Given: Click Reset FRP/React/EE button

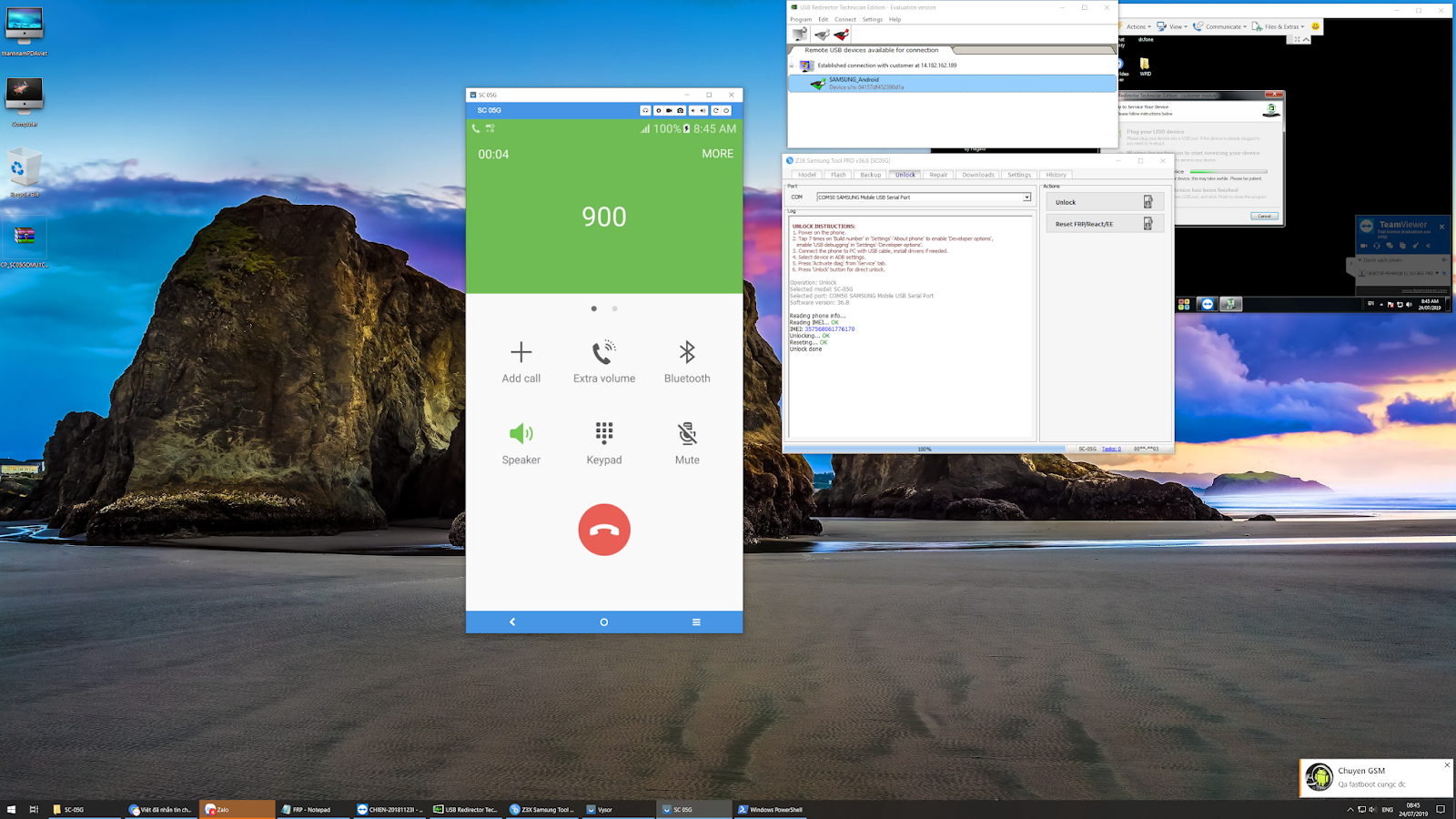Looking at the screenshot, I should point(1105,224).
